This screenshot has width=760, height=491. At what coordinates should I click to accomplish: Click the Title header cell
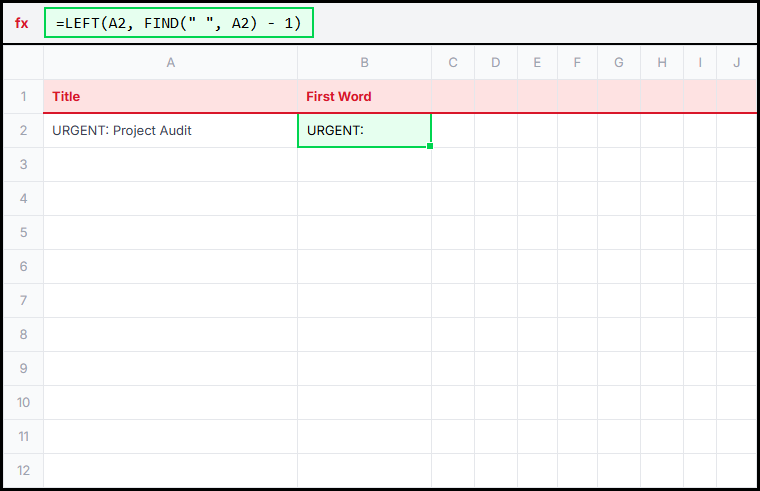click(170, 97)
